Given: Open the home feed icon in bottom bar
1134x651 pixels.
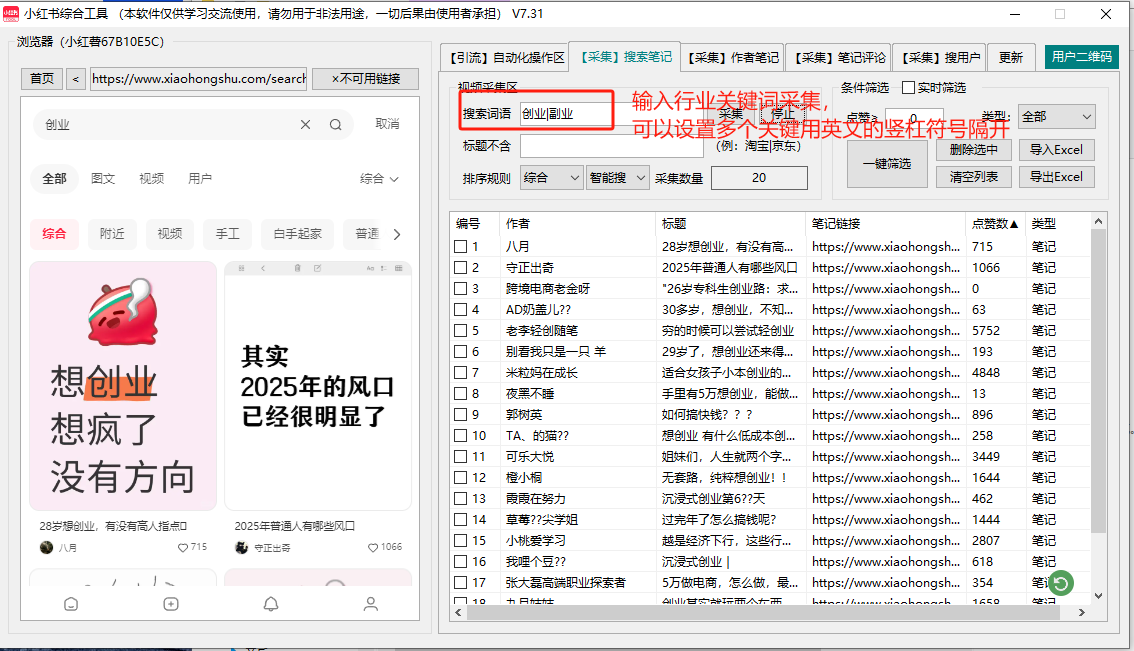Looking at the screenshot, I should tap(71, 604).
